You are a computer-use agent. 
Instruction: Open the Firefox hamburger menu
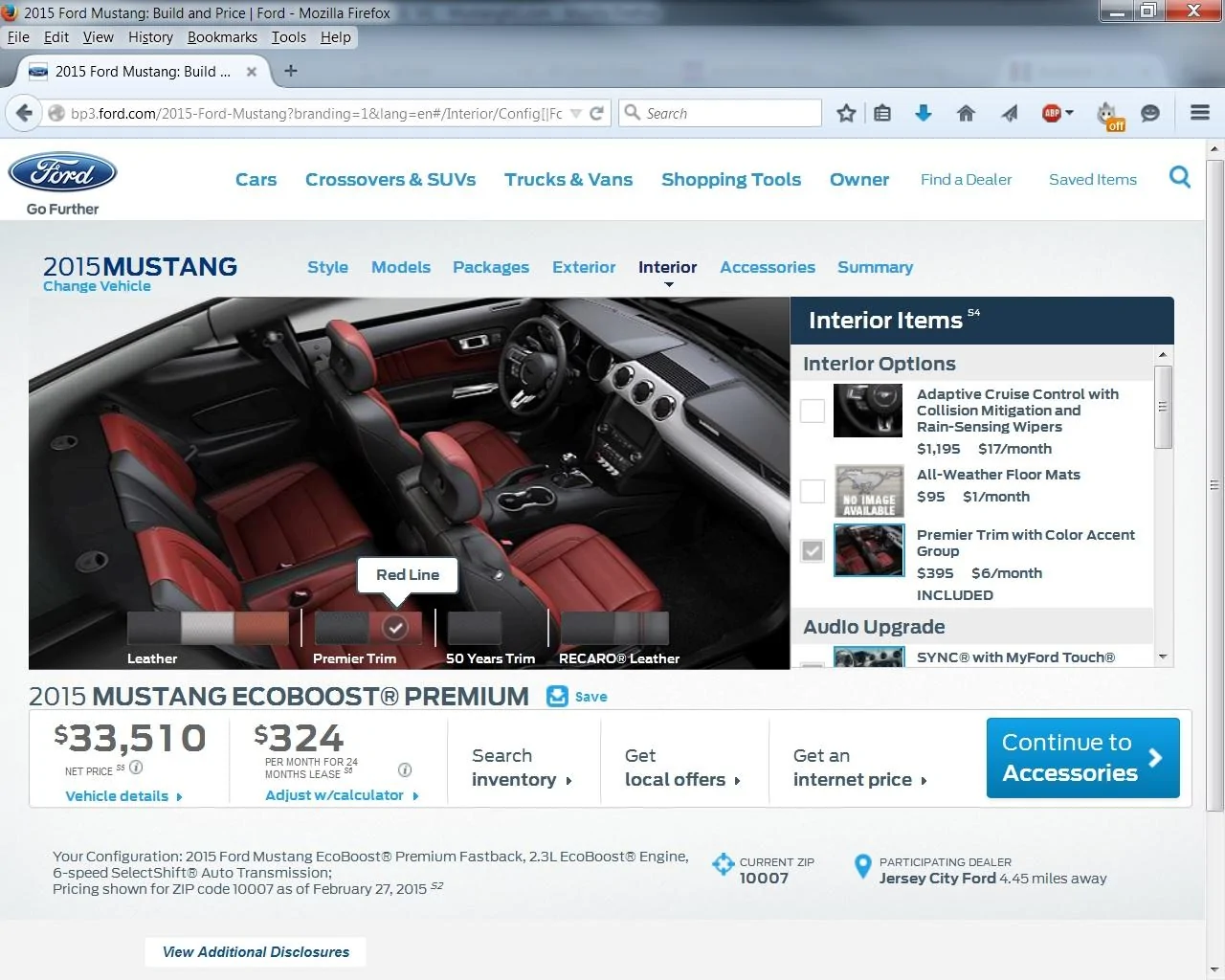(1200, 113)
